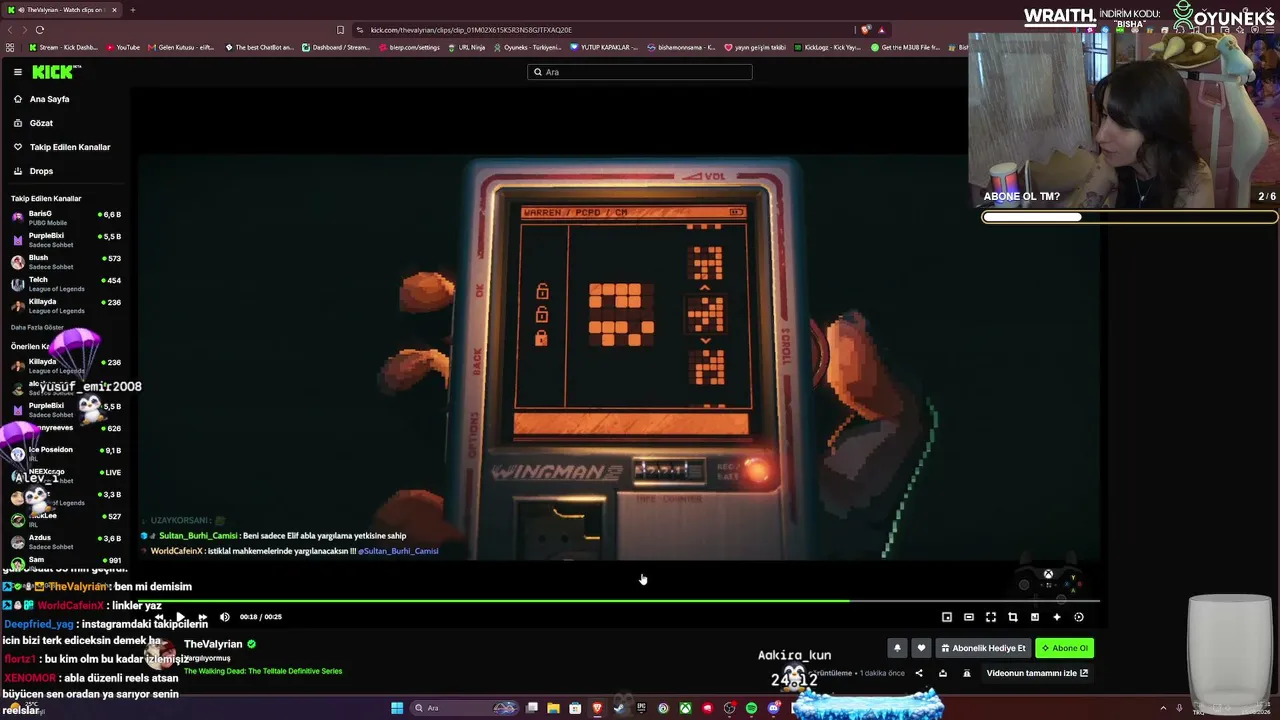Screen dimensions: 1280x720
Task: Click the Ara search field on Kick
Action: [640, 72]
